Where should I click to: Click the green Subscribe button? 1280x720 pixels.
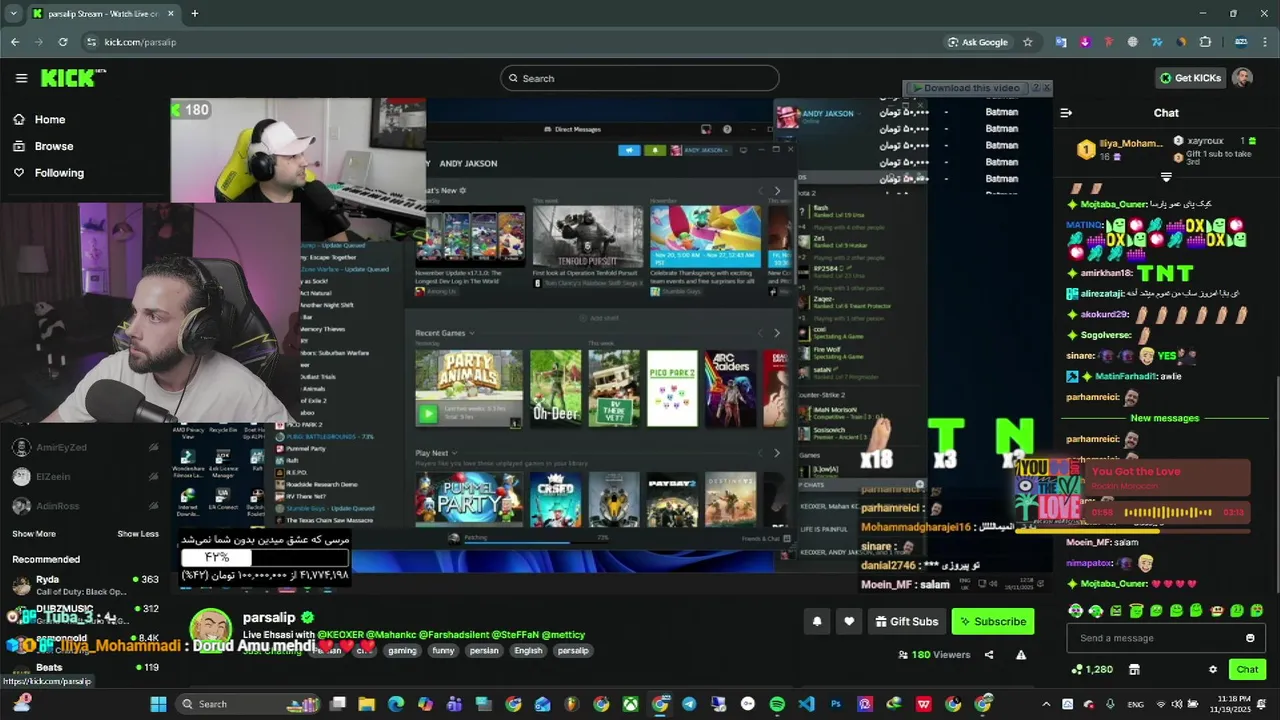[993, 622]
